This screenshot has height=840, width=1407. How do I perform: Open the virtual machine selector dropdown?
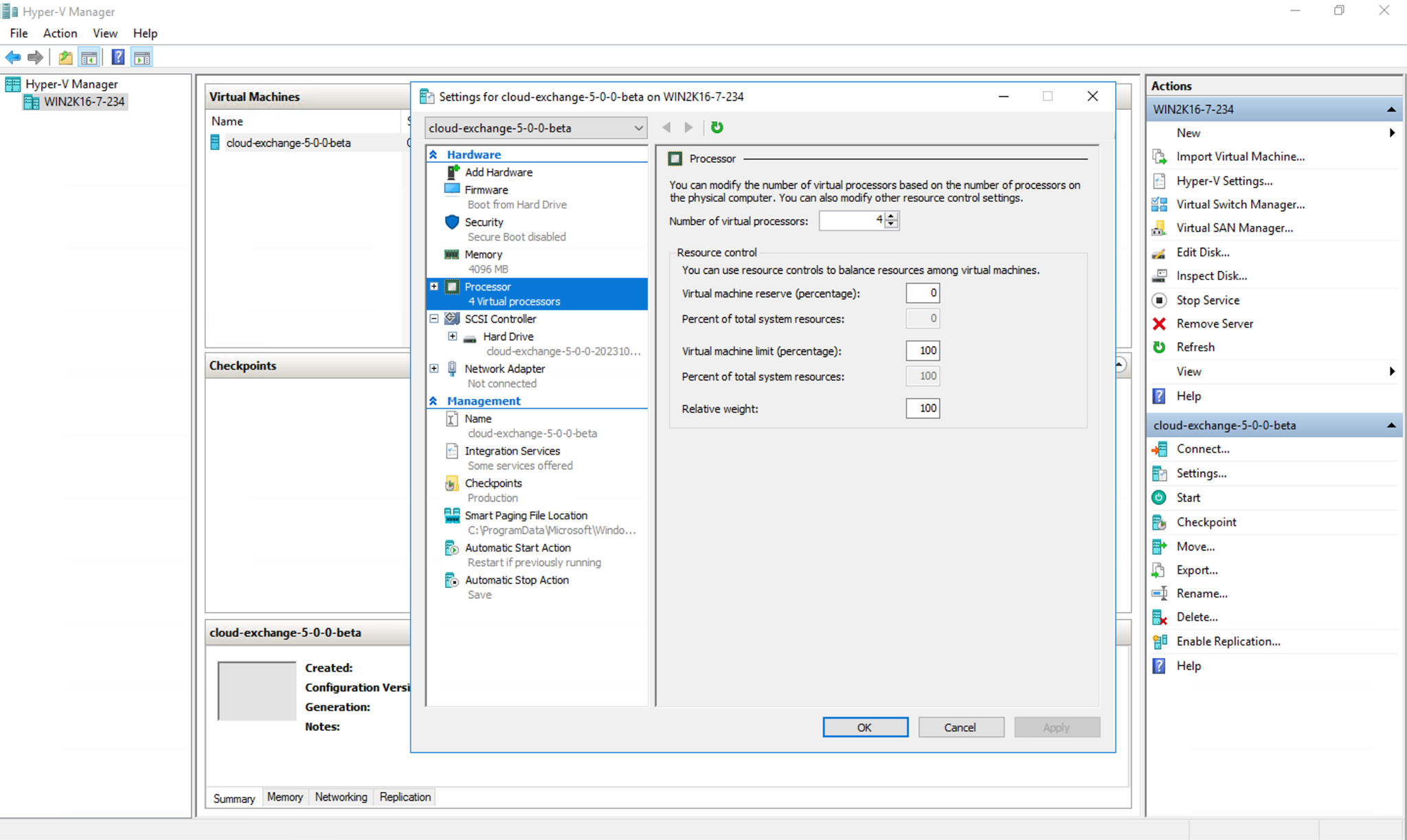536,128
